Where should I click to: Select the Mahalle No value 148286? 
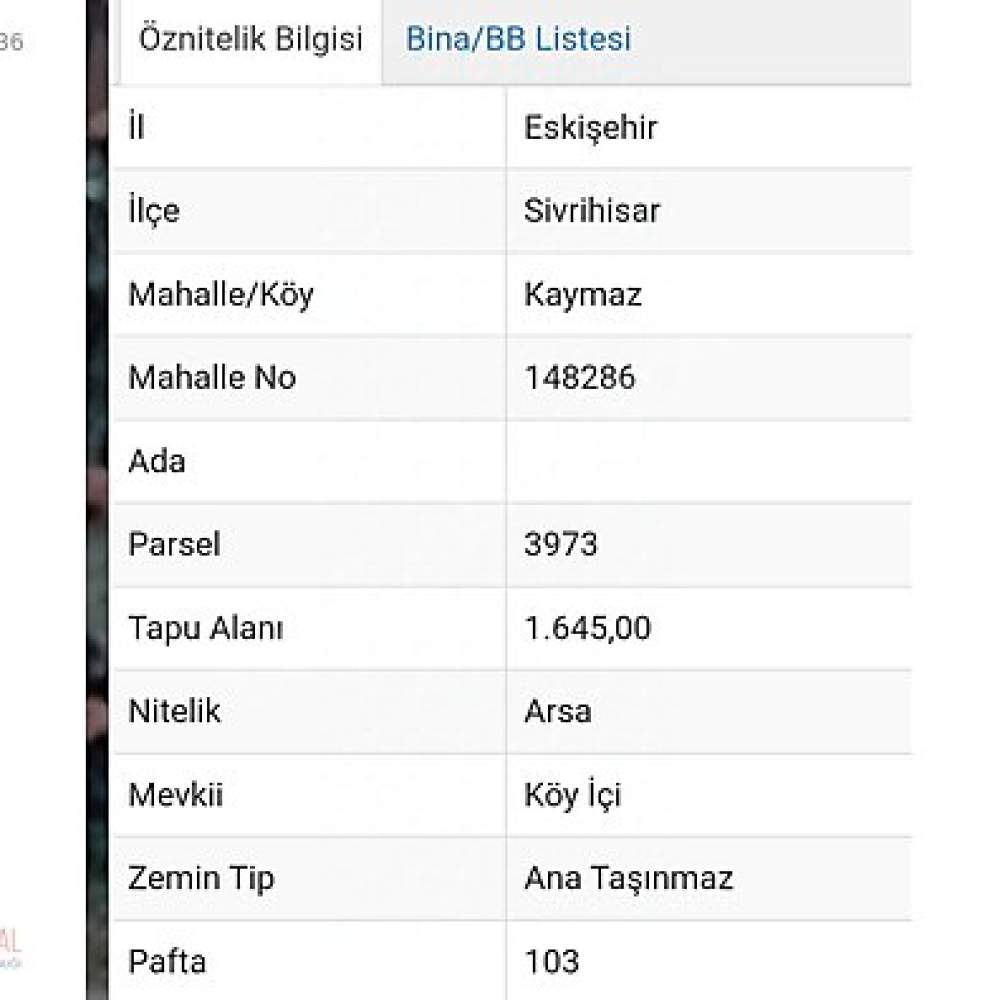click(579, 378)
